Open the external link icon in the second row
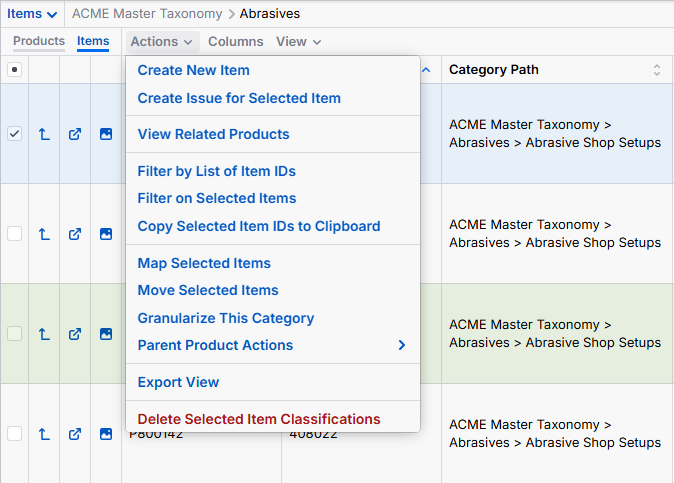 point(75,234)
